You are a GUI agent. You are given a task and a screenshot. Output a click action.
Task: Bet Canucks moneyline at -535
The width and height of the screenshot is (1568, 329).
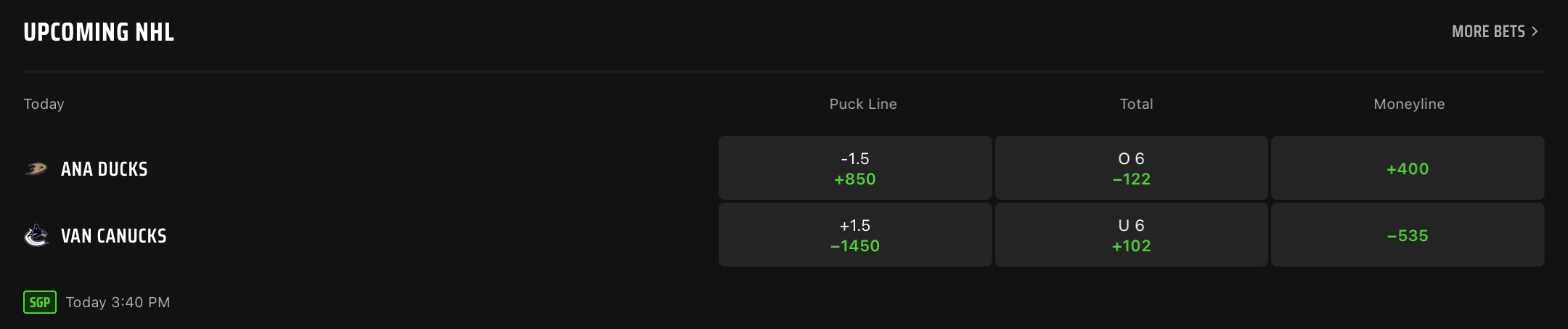coord(1407,235)
